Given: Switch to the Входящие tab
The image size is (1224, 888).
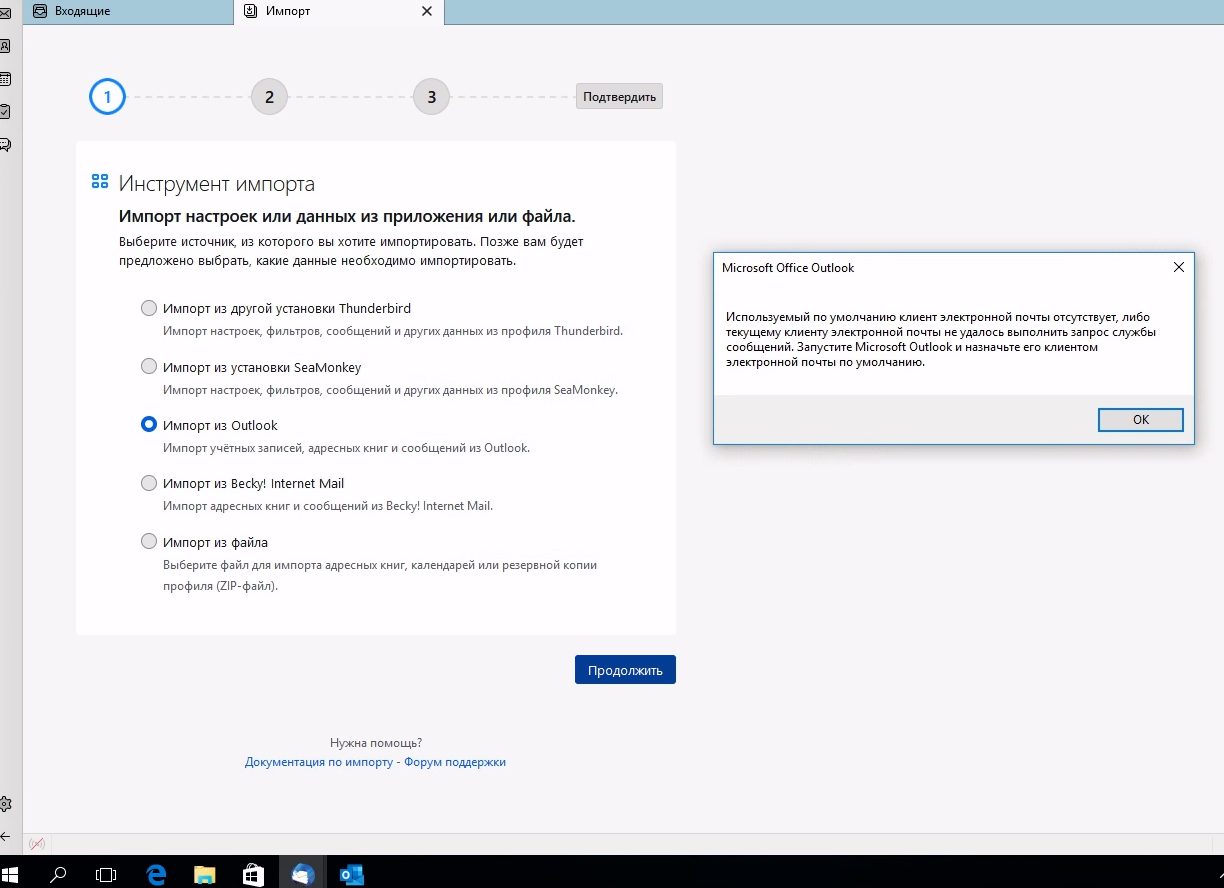Looking at the screenshot, I should click(x=126, y=11).
